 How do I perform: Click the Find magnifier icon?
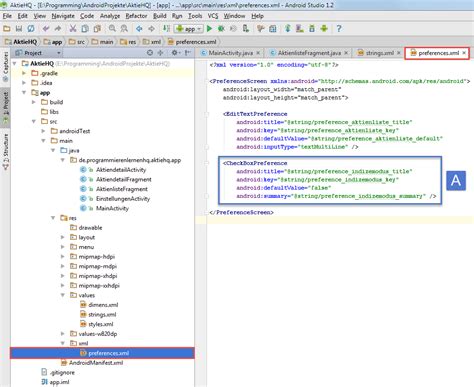click(x=112, y=29)
